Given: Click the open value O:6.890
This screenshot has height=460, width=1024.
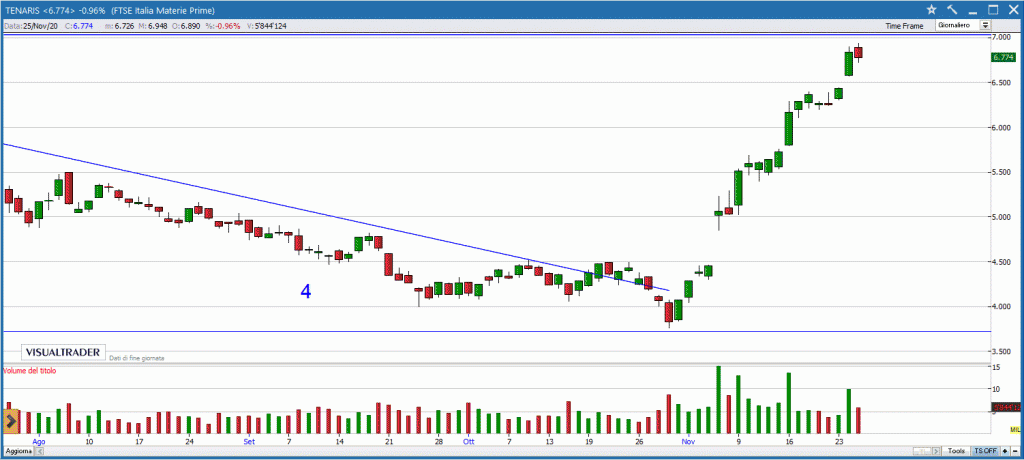Looking at the screenshot, I should [x=185, y=26].
